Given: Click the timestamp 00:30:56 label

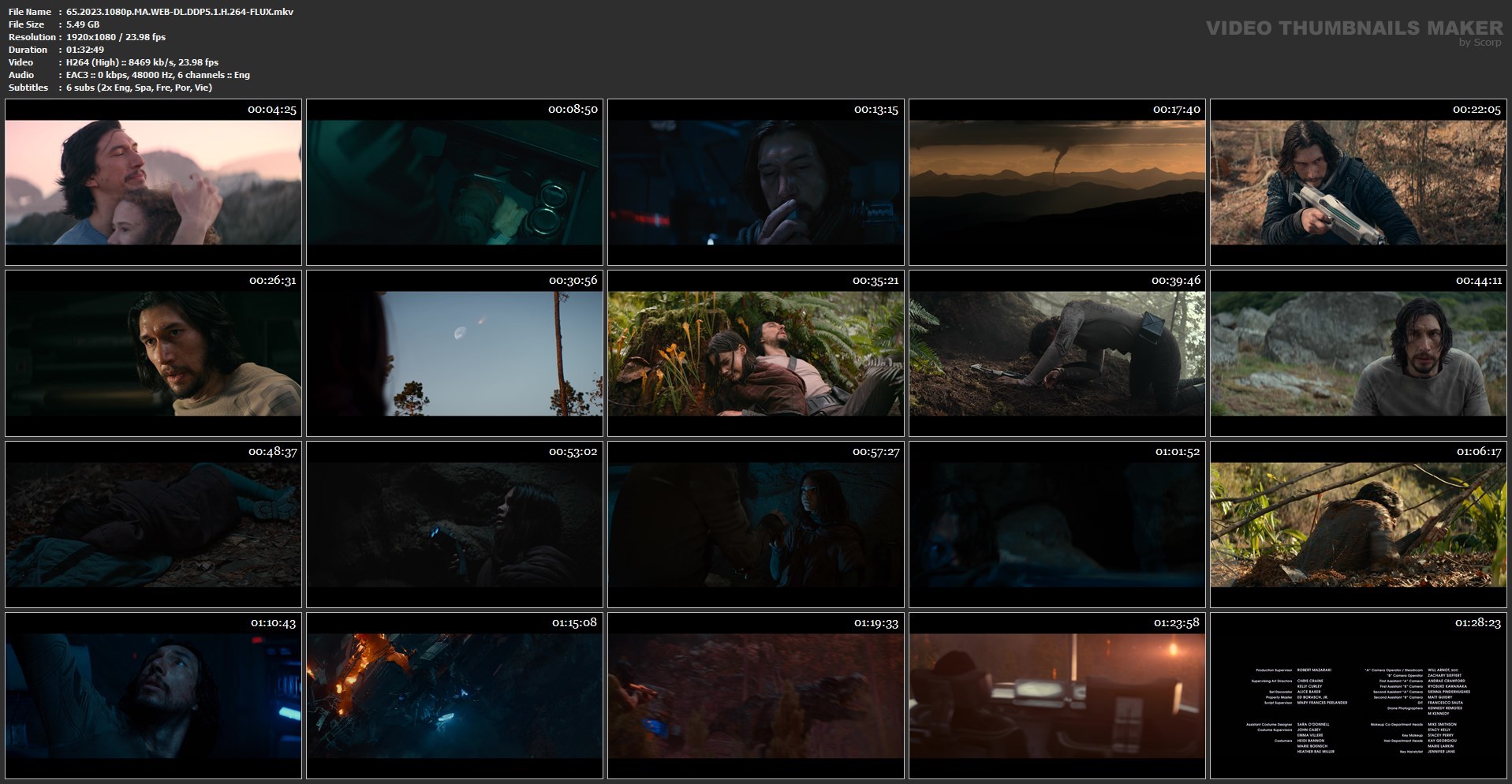Looking at the screenshot, I should [573, 281].
